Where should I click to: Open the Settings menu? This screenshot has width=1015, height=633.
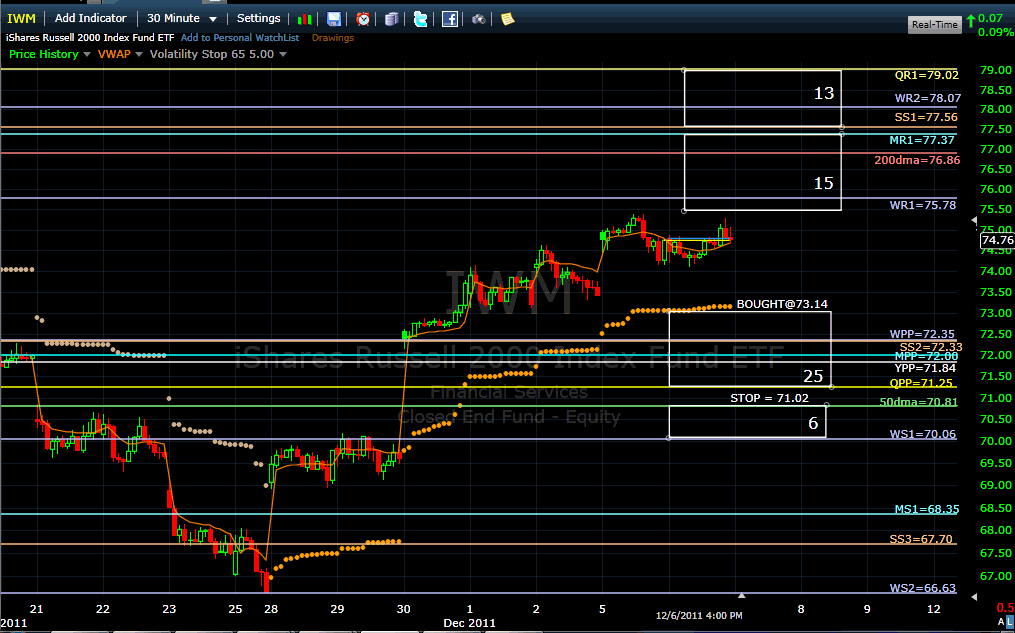pyautogui.click(x=258, y=18)
